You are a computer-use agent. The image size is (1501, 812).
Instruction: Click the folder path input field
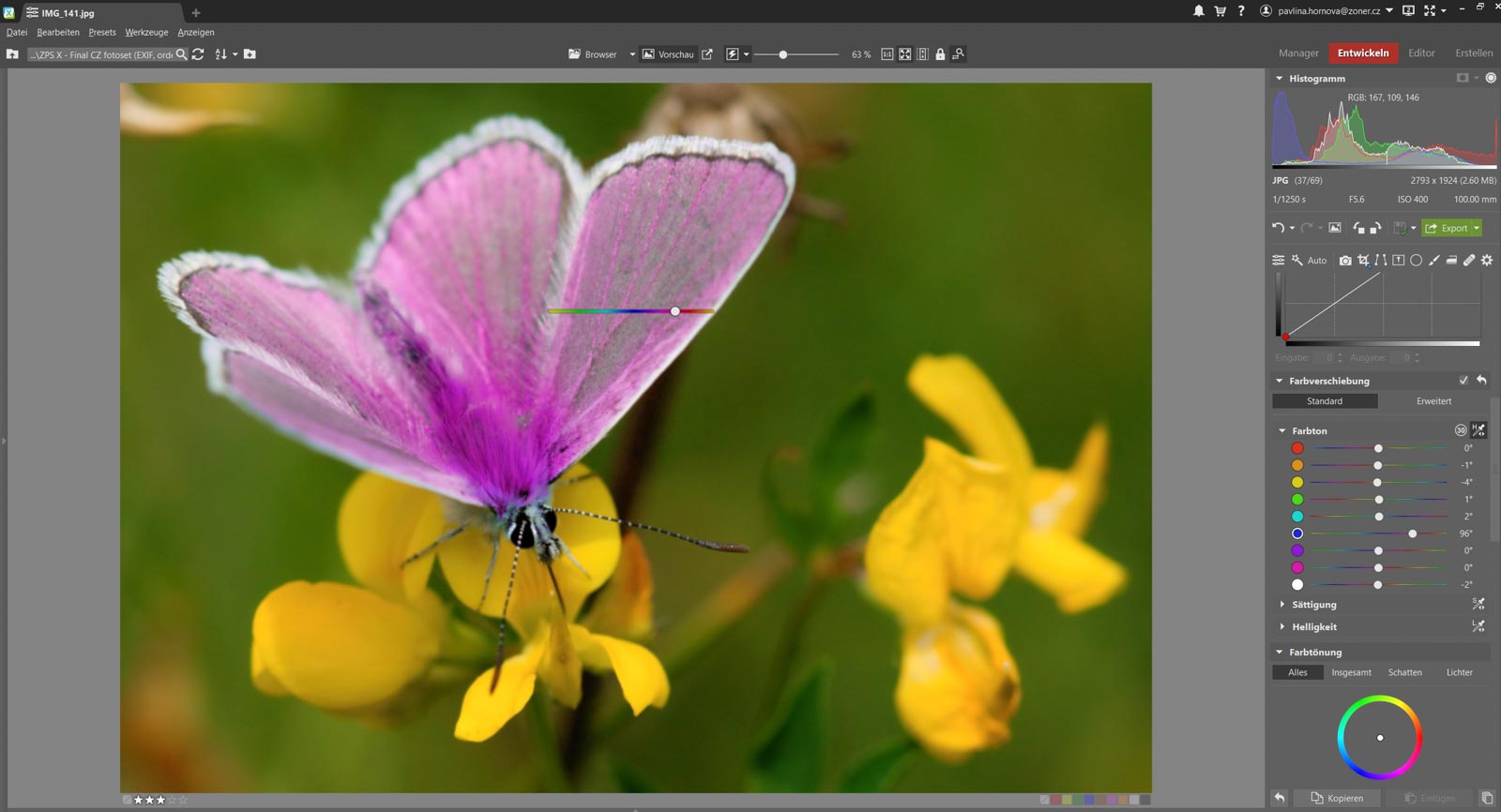click(100, 54)
